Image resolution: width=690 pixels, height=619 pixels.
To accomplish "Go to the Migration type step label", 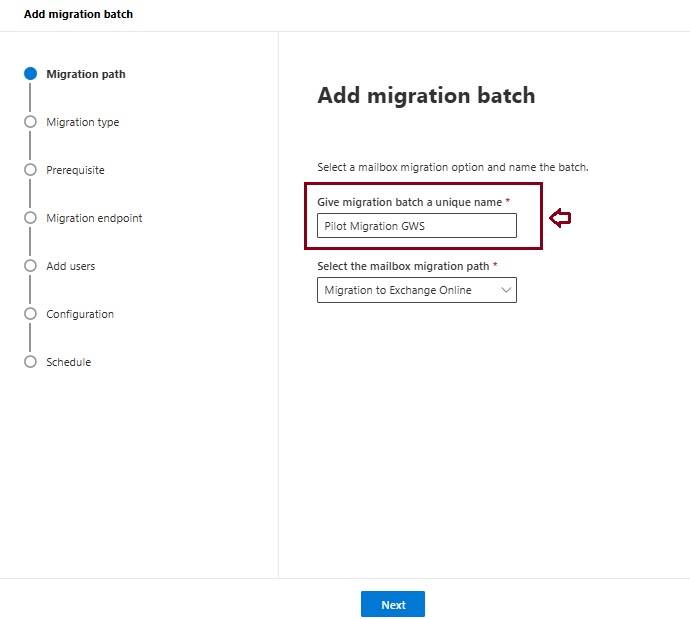I will pos(82,122).
